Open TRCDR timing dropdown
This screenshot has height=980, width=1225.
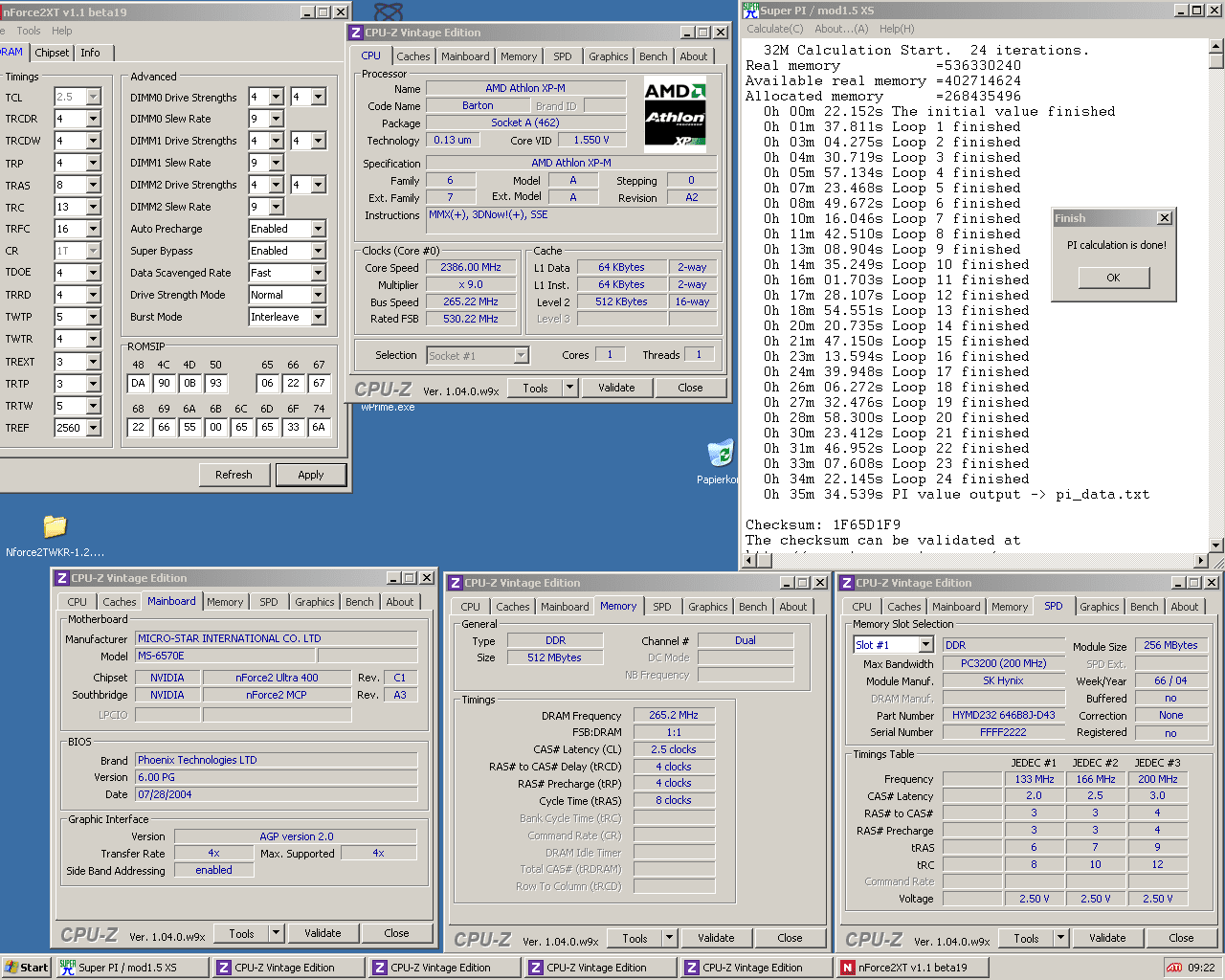(x=93, y=119)
